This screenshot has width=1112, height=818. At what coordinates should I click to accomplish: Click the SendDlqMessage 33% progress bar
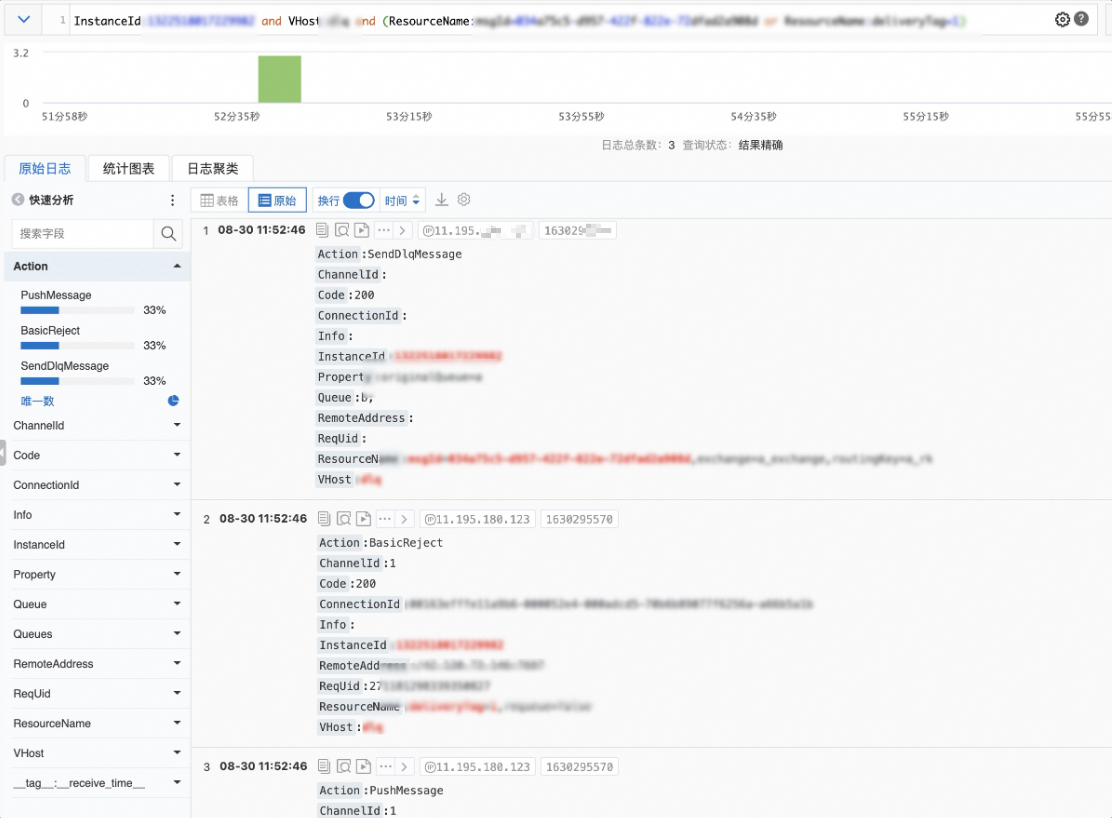[77, 381]
